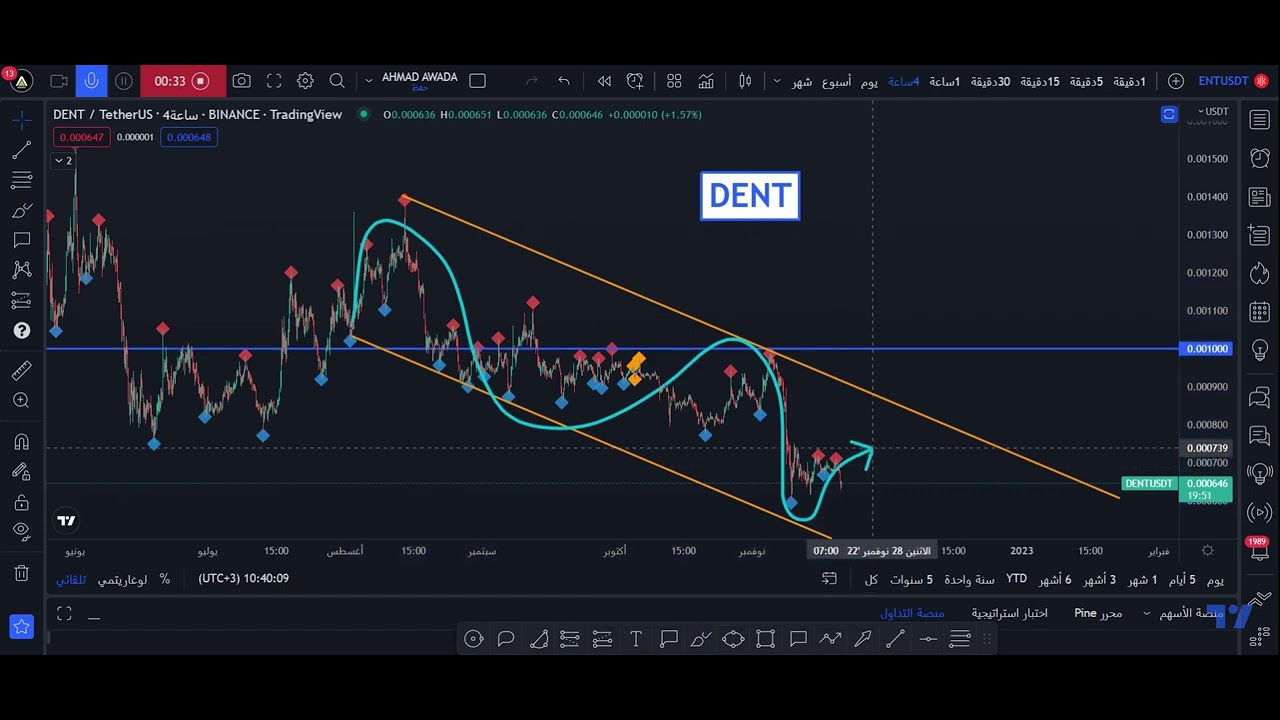
Task: Pause the screen recording
Action: (x=124, y=81)
